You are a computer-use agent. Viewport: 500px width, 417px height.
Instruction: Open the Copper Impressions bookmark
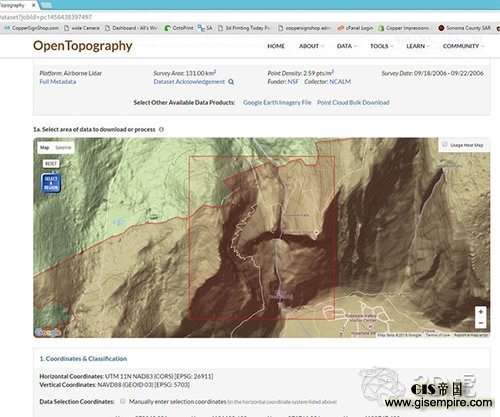(404, 28)
